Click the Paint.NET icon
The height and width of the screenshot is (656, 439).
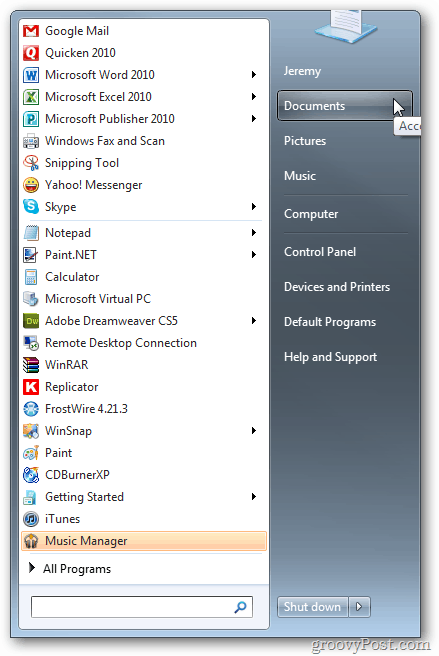(31, 255)
